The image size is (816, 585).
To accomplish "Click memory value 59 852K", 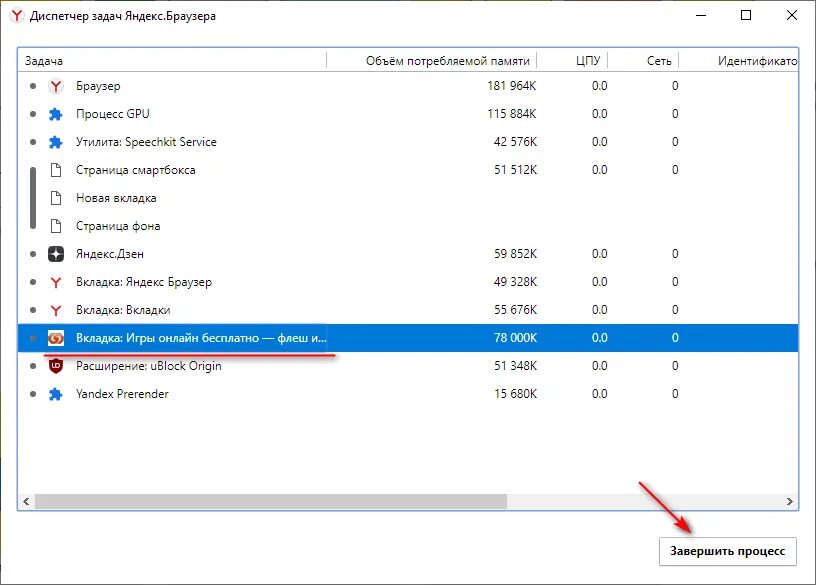I will tap(515, 254).
